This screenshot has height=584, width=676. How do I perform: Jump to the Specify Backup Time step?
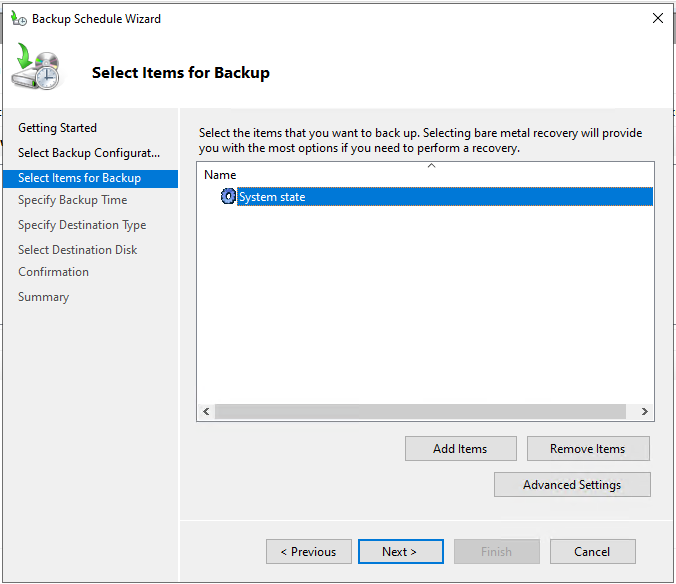[73, 200]
